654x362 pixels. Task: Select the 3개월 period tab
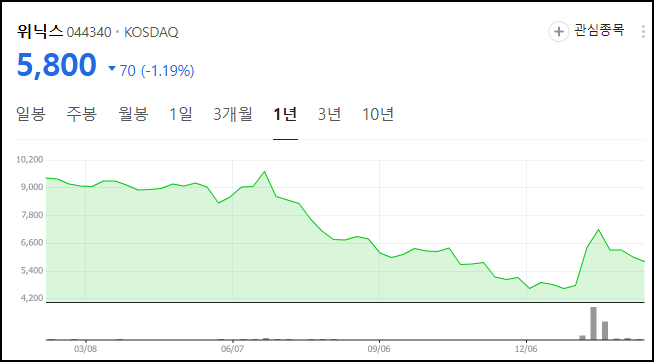point(233,114)
